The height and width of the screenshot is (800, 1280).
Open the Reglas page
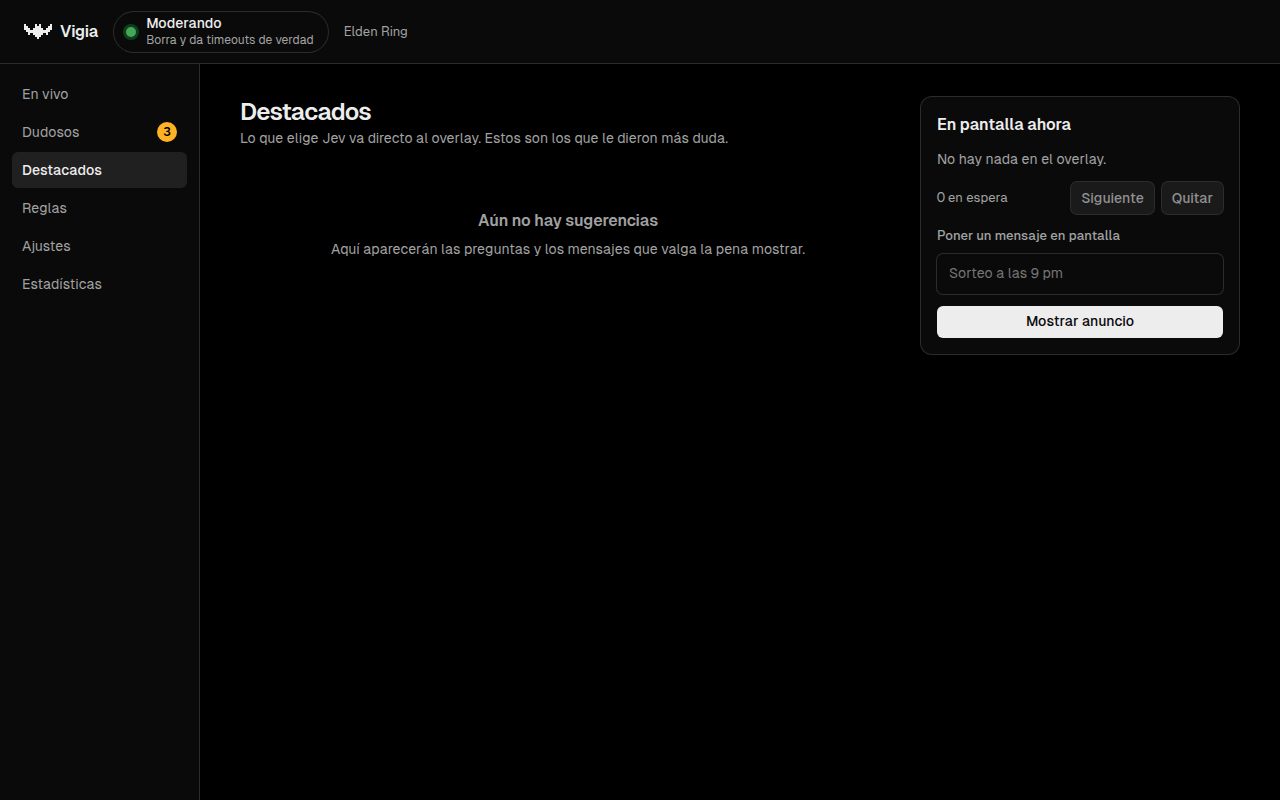coord(99,208)
